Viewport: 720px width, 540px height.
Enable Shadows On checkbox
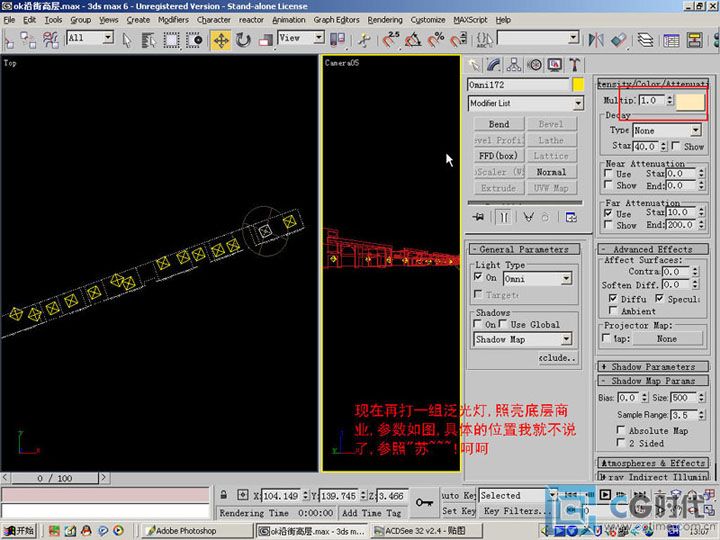(x=478, y=324)
